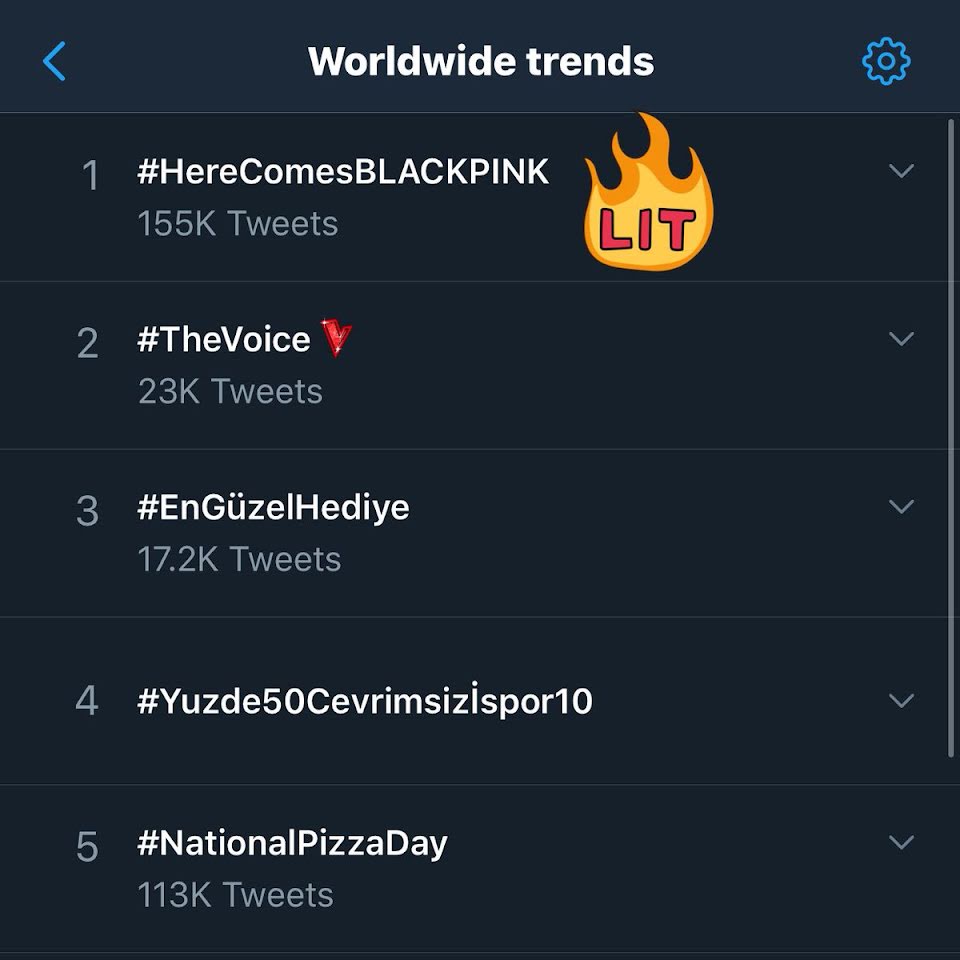Screen dimensions: 960x960
Task: Open the #HereComesBLACKPINK hashtag trend
Action: 343,172
